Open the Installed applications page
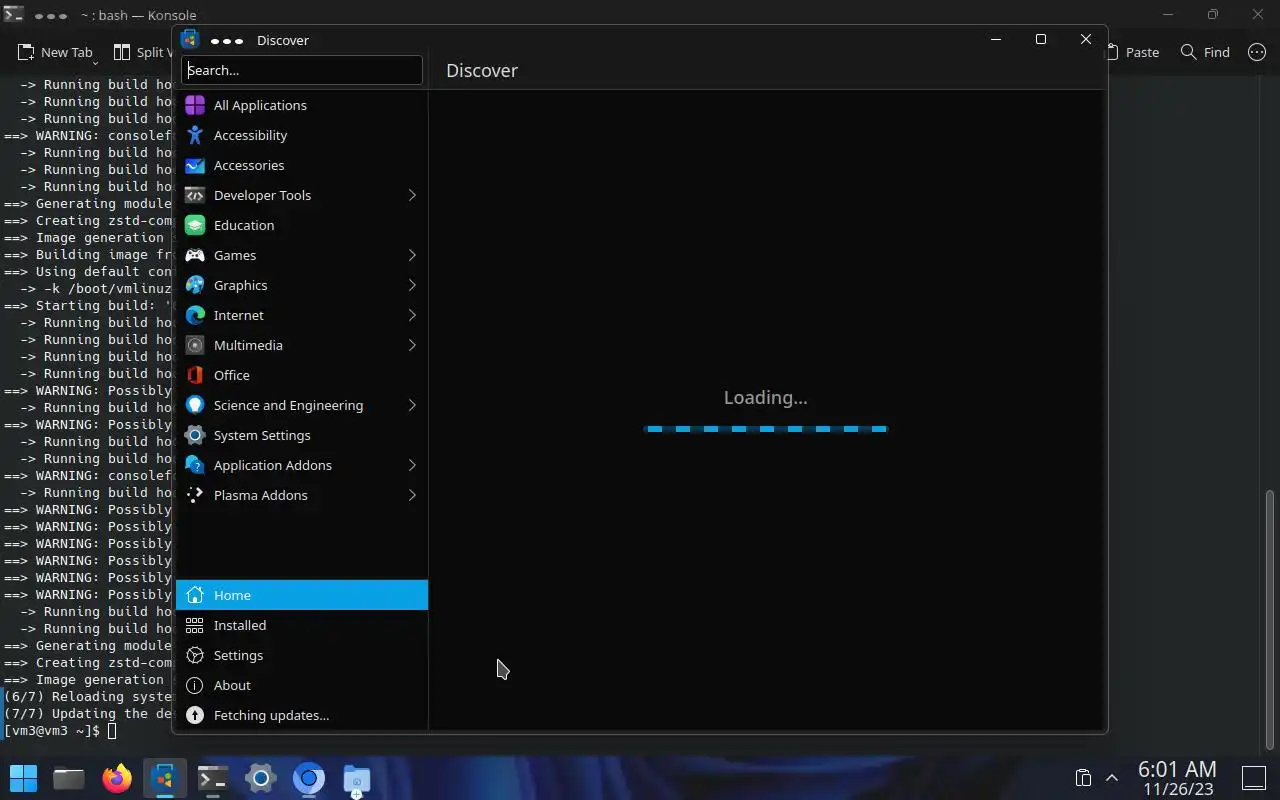1280x800 pixels. click(x=302, y=625)
